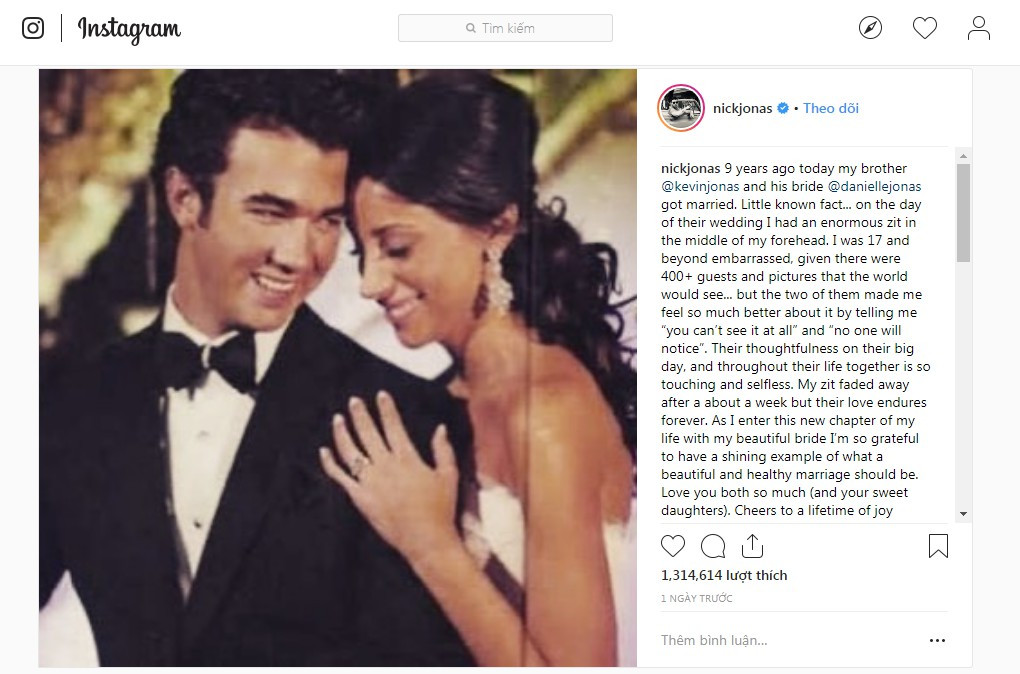This screenshot has width=1020, height=674.
Task: Expand nickjonas verified badge details
Action: 781,107
